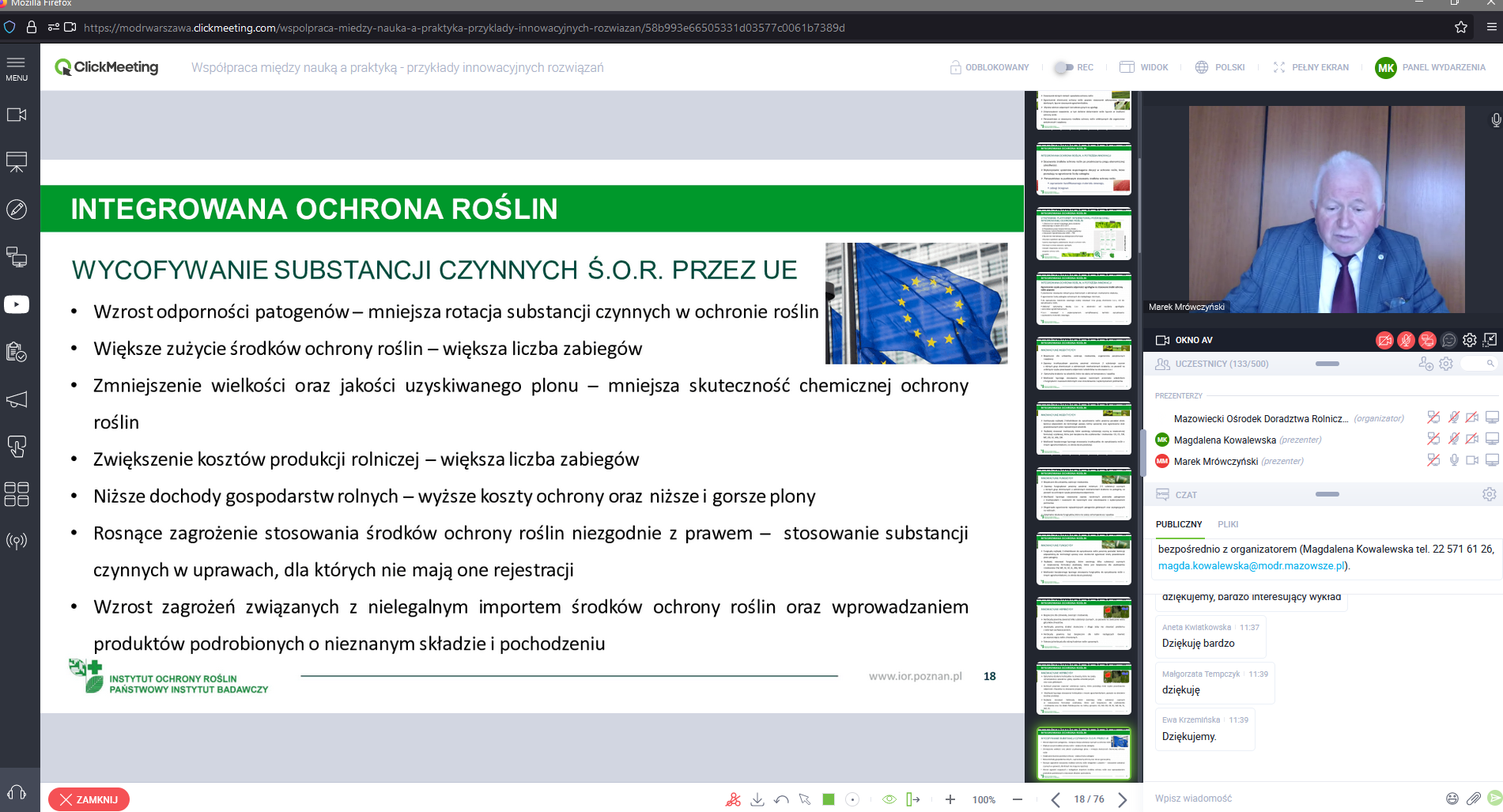Viewport: 1503px width, 812px height.
Task: Open chat settings gear icon
Action: (1489, 494)
